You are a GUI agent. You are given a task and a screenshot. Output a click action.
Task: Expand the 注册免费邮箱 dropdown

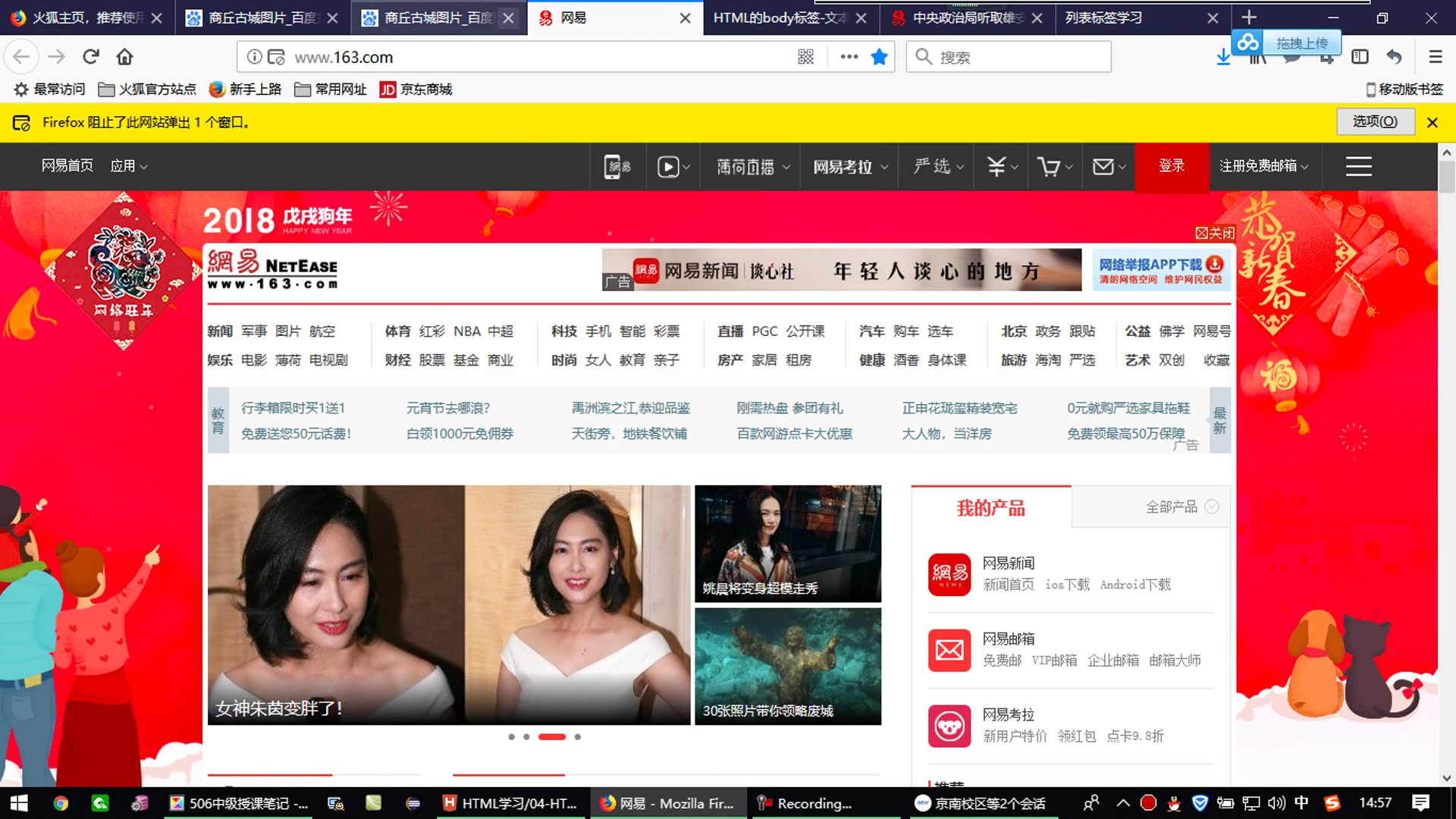click(x=1304, y=166)
